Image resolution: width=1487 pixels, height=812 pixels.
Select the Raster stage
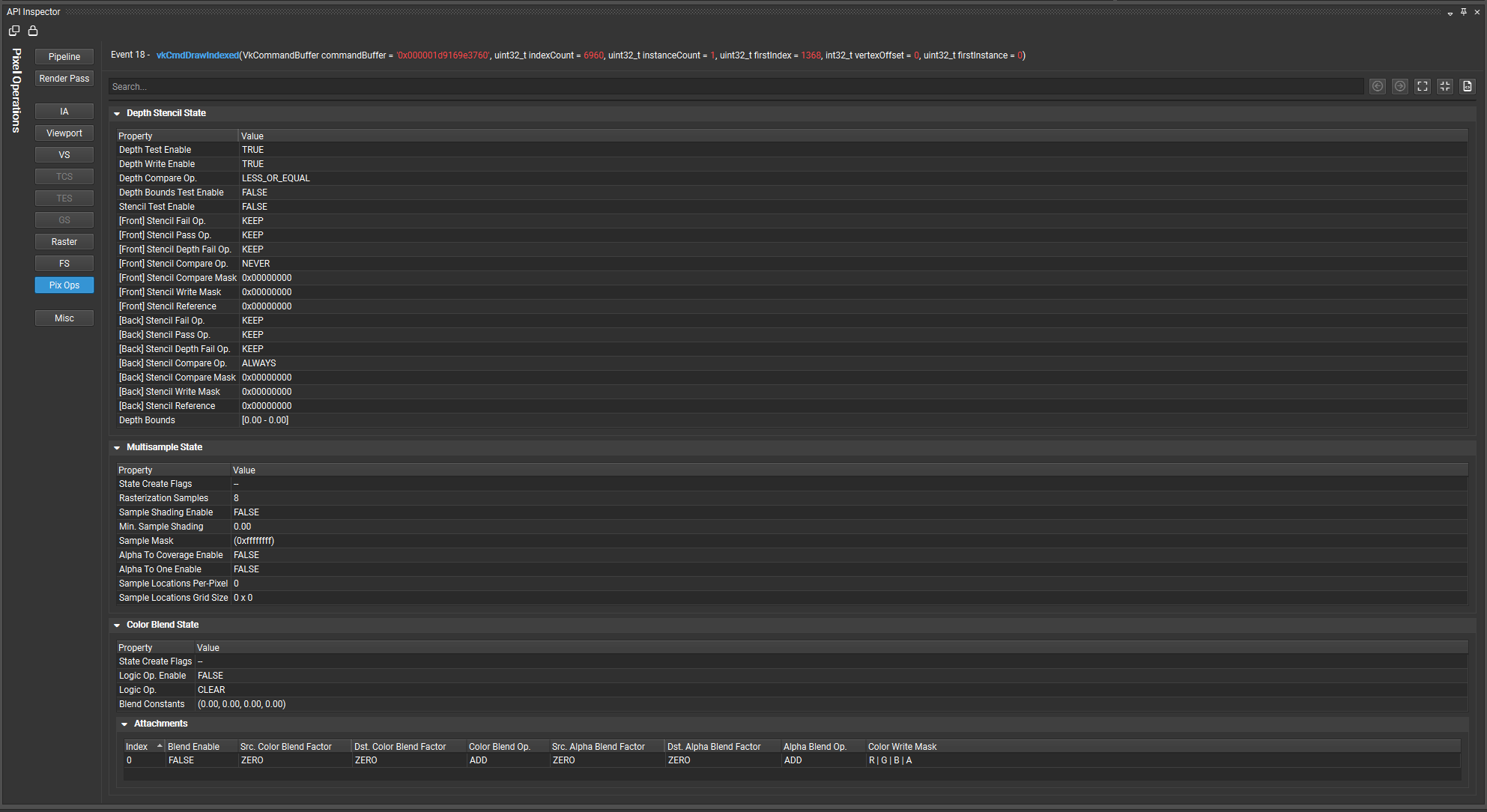click(64, 241)
